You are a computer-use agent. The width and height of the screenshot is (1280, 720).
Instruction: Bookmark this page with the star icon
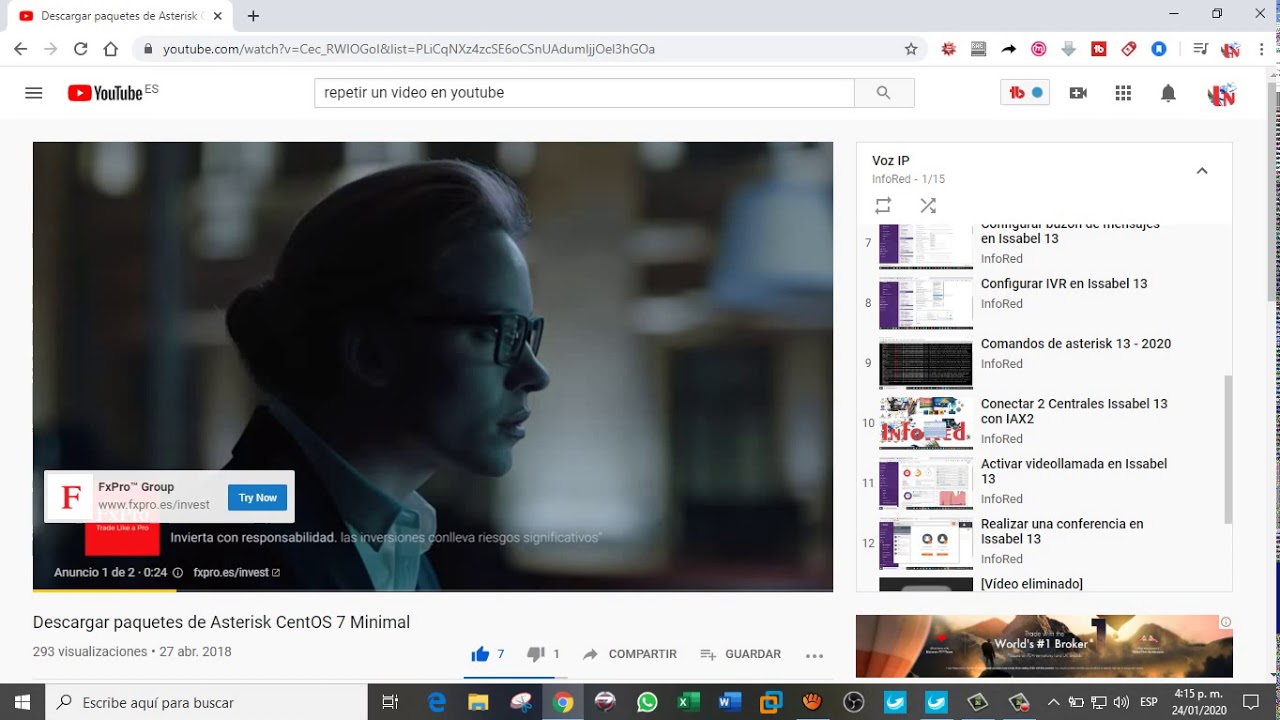click(911, 49)
